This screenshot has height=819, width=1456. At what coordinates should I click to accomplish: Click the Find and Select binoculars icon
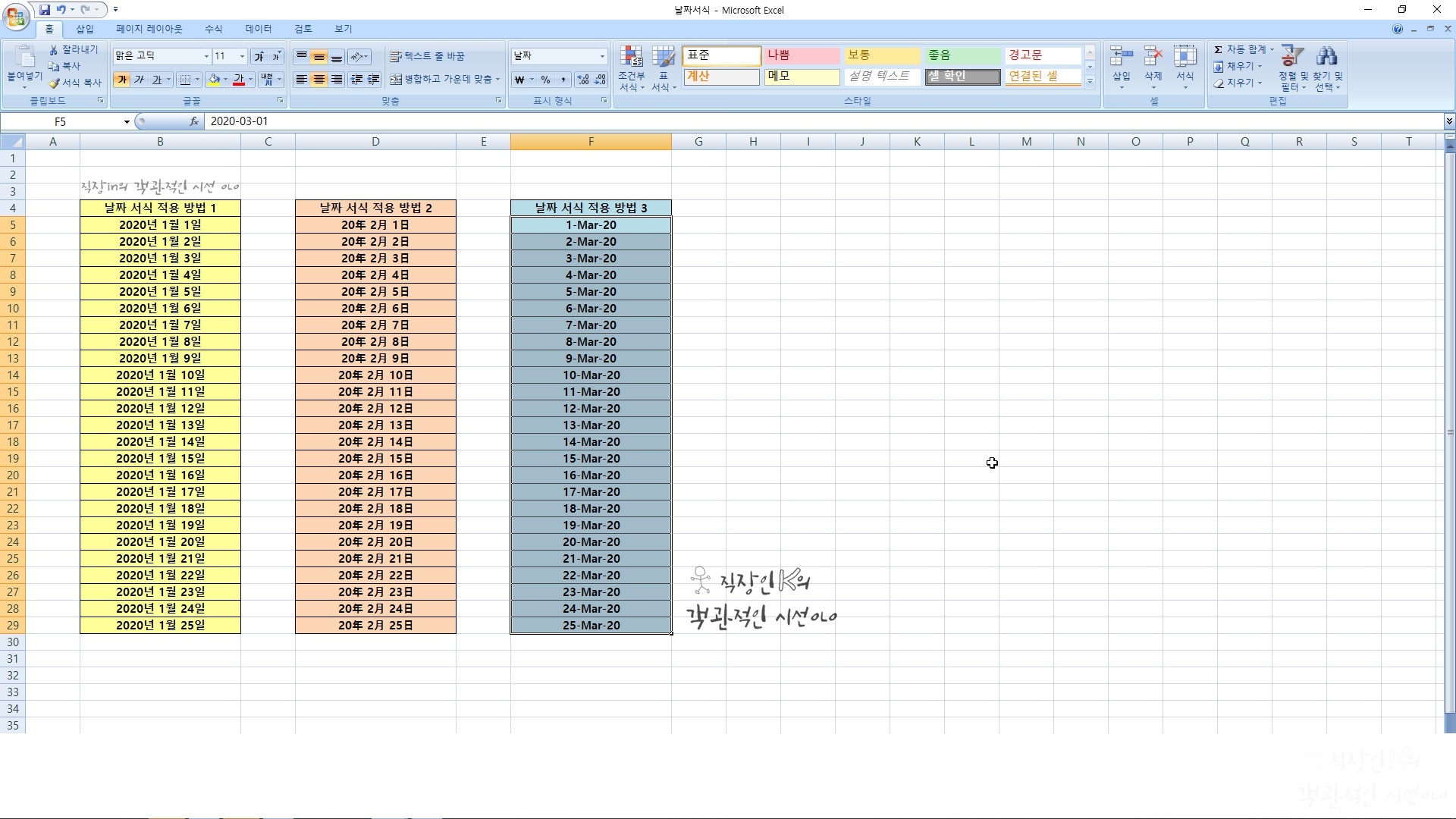(x=1327, y=57)
